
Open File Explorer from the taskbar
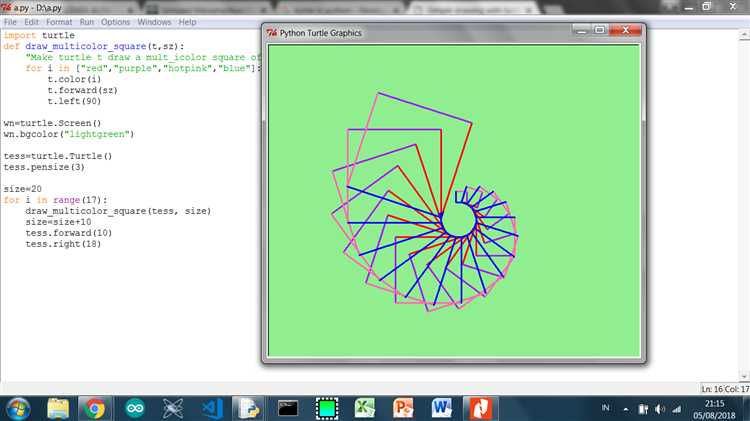point(58,409)
